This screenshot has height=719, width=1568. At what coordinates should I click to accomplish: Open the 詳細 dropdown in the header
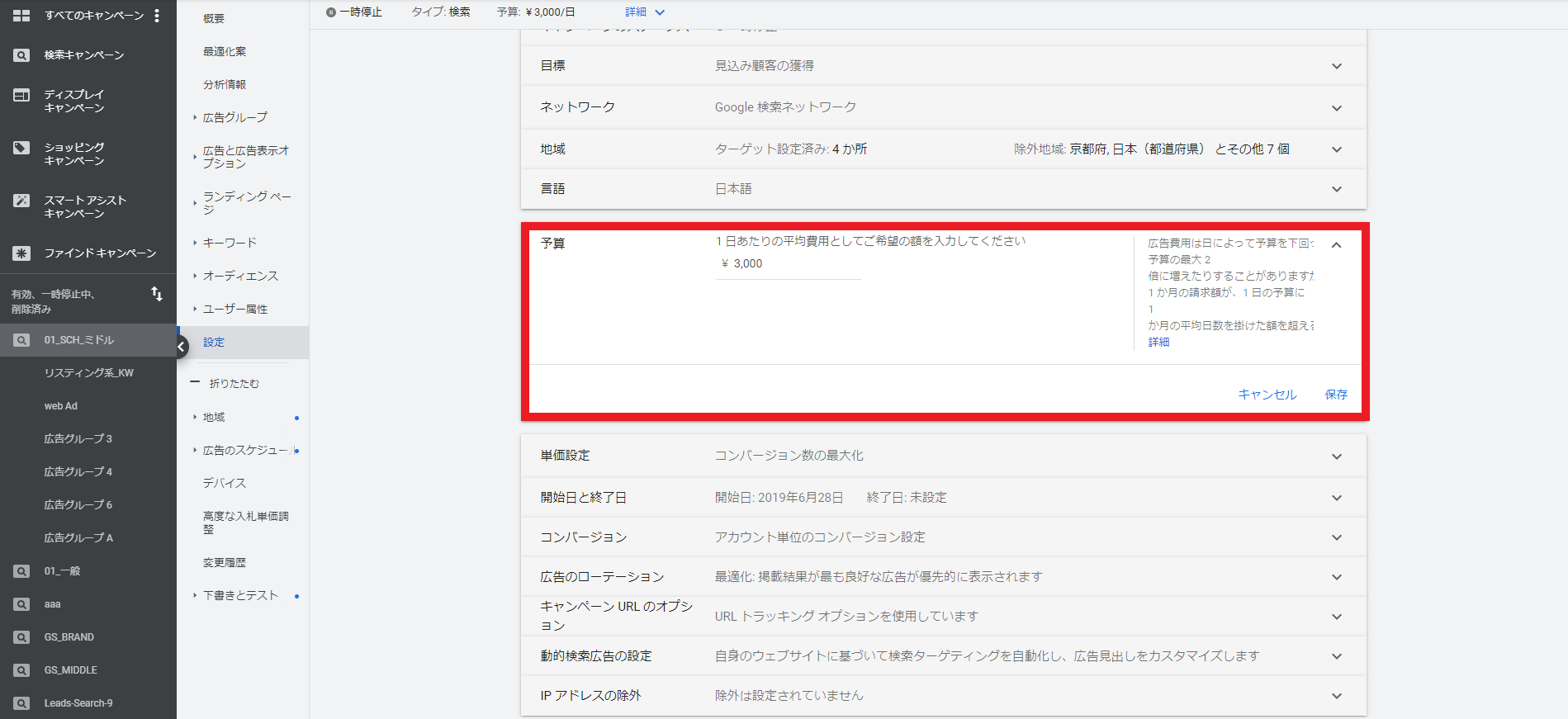click(x=645, y=12)
